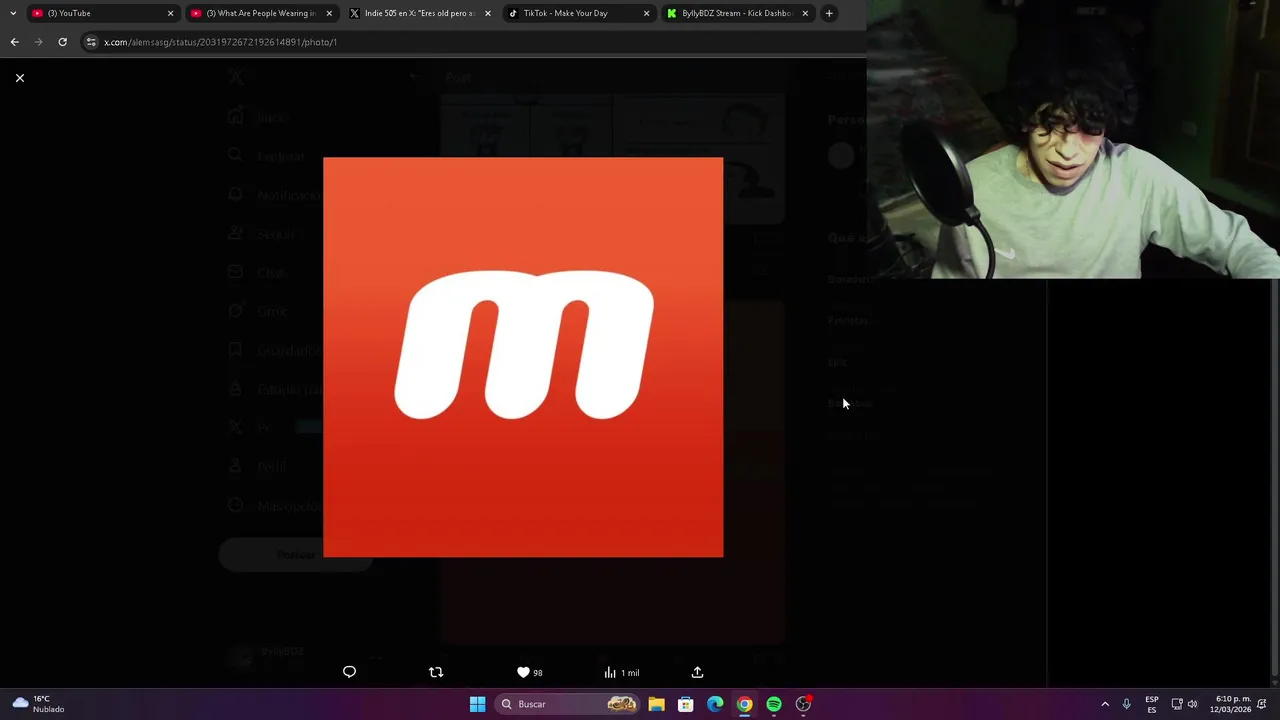Image resolution: width=1280 pixels, height=720 pixels.
Task: Focus the x.com address bar URL
Action: click(x=220, y=42)
